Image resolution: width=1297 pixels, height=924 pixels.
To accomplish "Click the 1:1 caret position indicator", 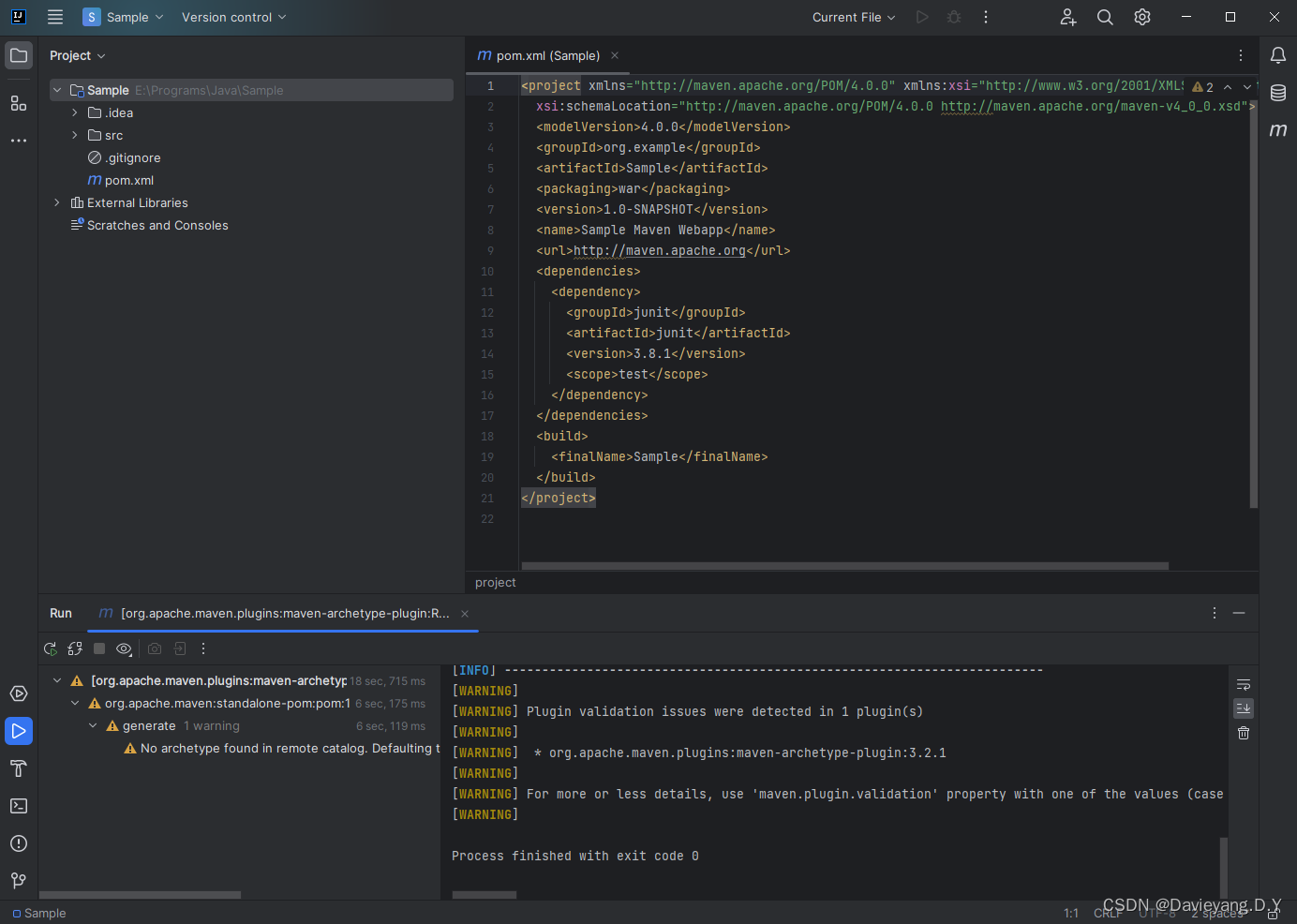I will (1071, 913).
